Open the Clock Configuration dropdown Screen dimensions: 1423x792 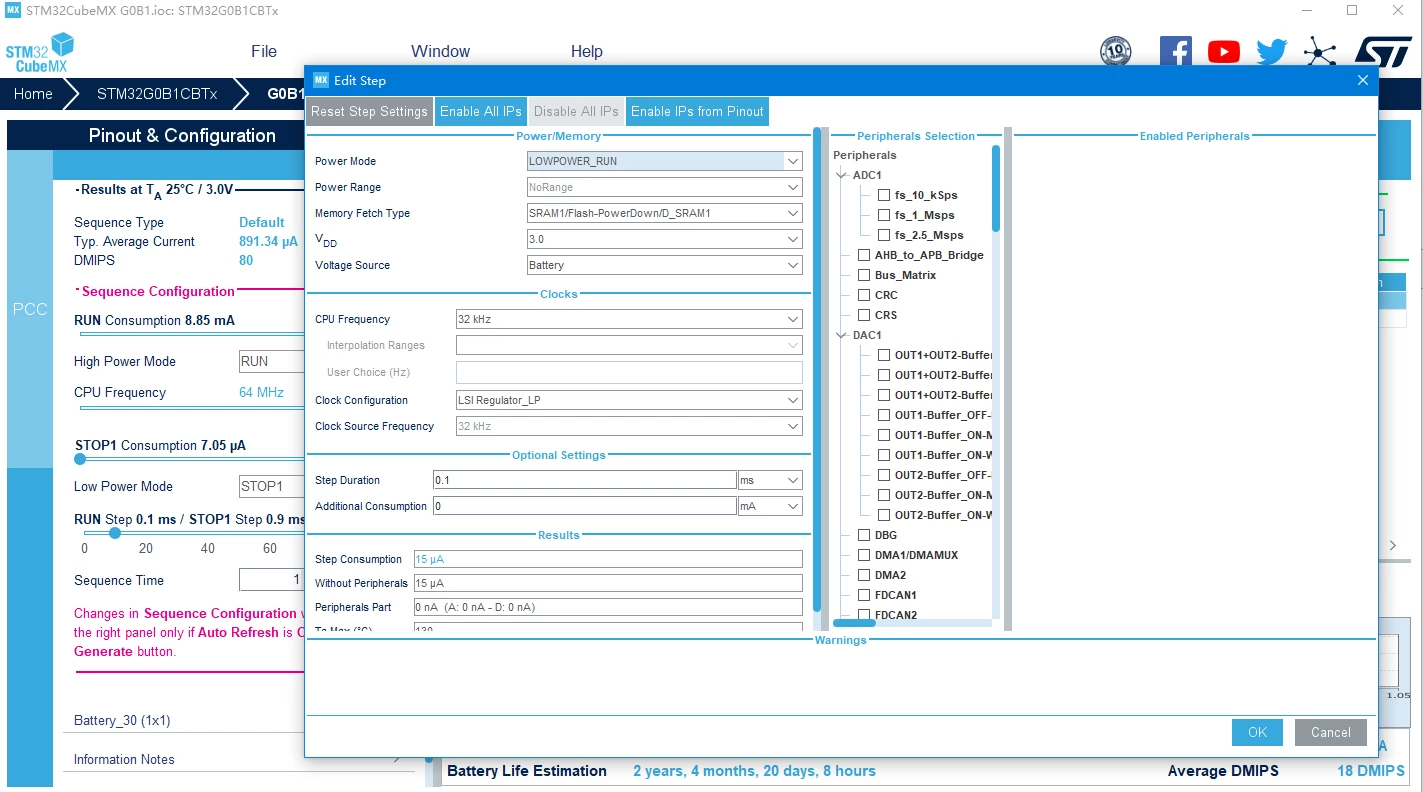click(x=793, y=400)
